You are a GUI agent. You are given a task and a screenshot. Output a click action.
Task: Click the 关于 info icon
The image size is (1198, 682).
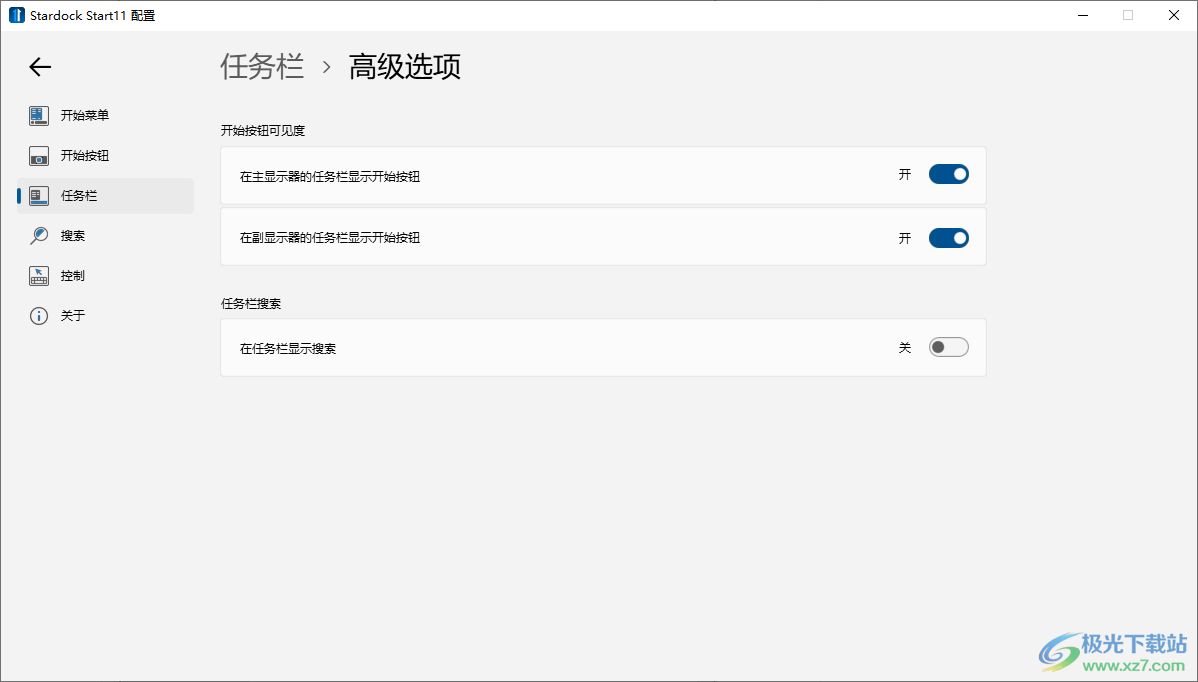click(x=39, y=316)
